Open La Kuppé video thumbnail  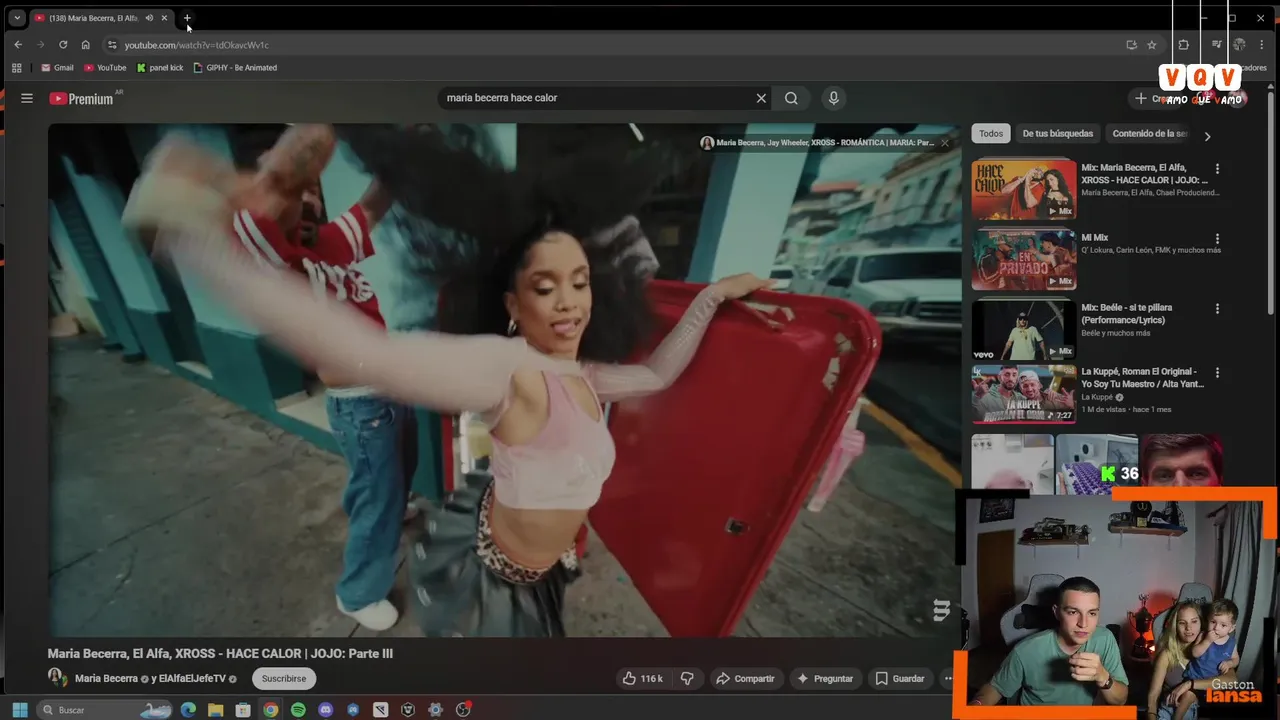point(1024,394)
